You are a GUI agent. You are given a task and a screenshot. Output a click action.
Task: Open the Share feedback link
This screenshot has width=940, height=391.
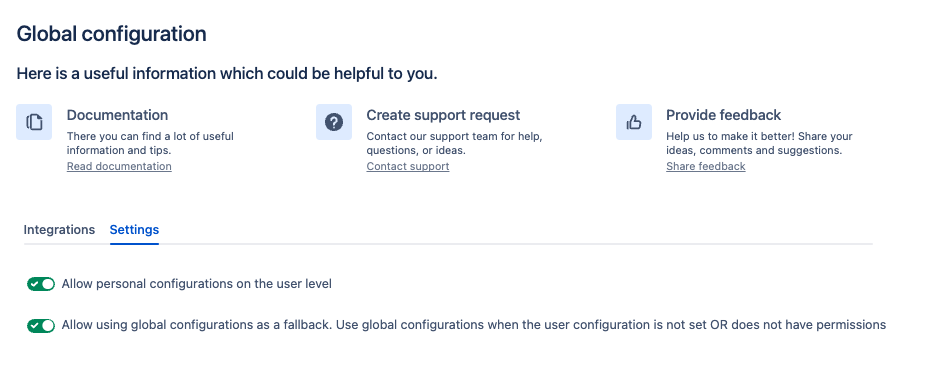click(x=706, y=166)
